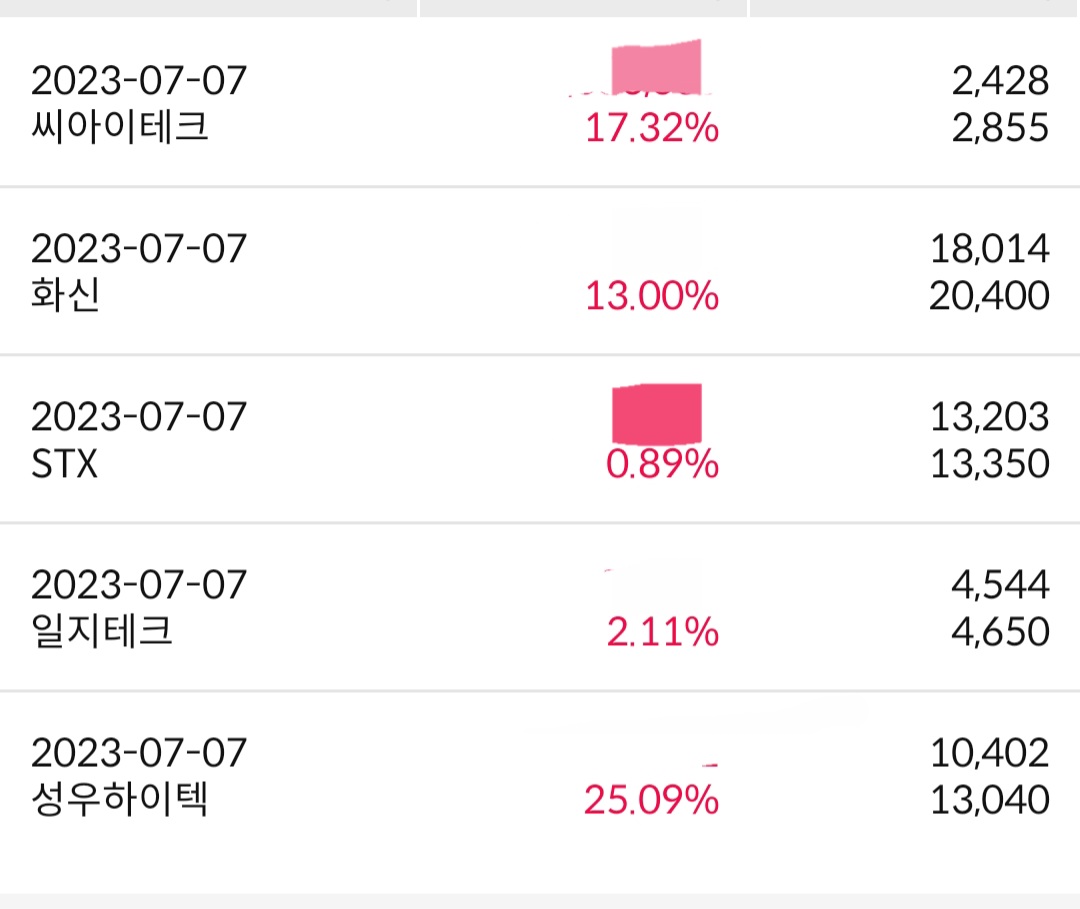This screenshot has height=909, width=1080.
Task: Tap the 13,203 price in STX row
Action: 989,416
